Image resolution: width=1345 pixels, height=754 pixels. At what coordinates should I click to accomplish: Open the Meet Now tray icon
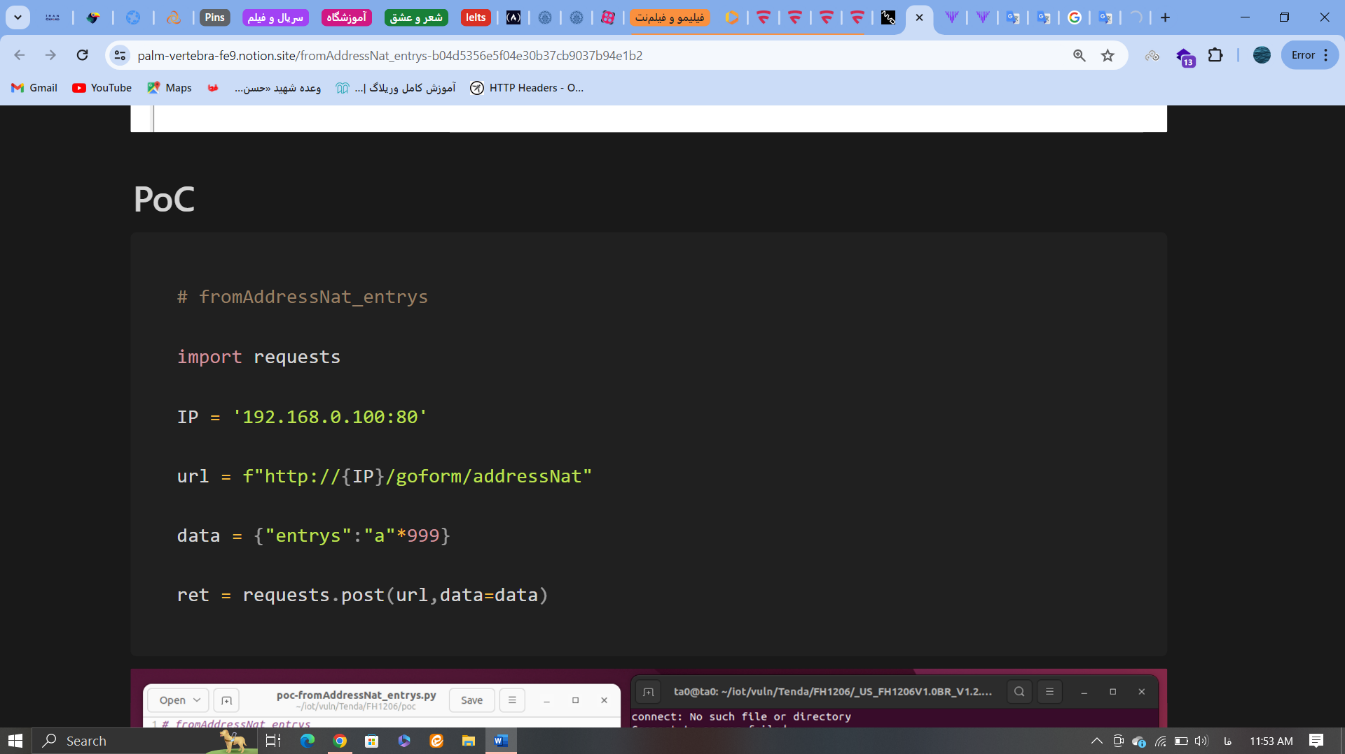coord(1120,741)
